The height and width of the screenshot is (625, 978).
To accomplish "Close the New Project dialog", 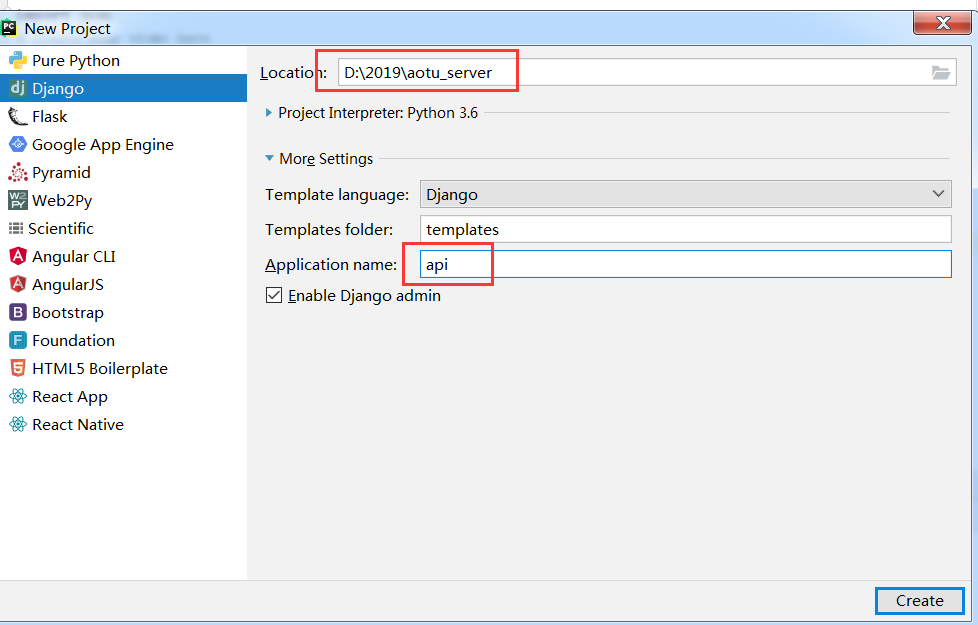I will coord(942,24).
